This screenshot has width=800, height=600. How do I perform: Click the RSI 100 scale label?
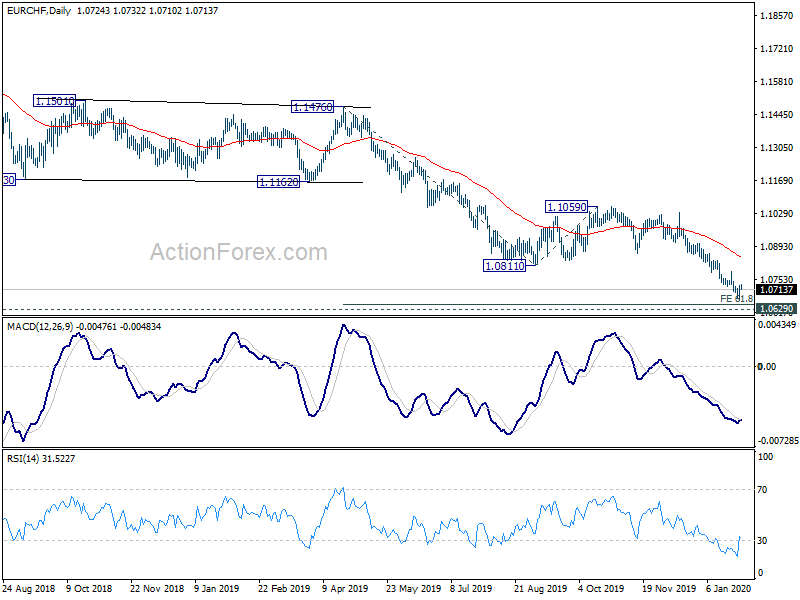(765, 457)
